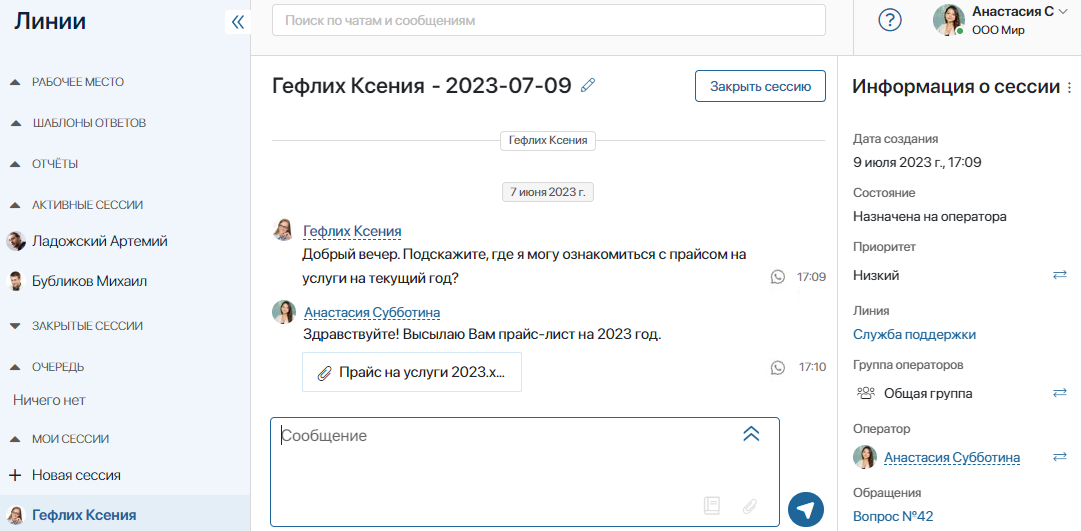Open the Служба поддержки line link
Image resolution: width=1081 pixels, height=531 pixels.
[914, 334]
